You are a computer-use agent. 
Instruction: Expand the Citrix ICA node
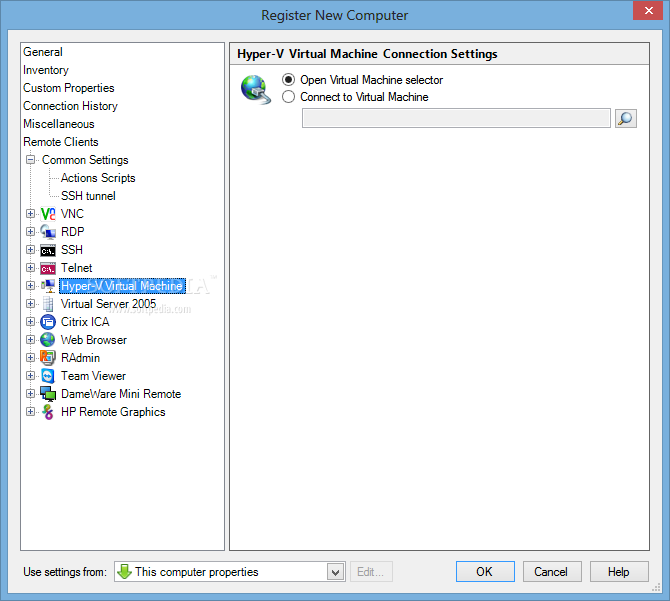pyautogui.click(x=30, y=322)
